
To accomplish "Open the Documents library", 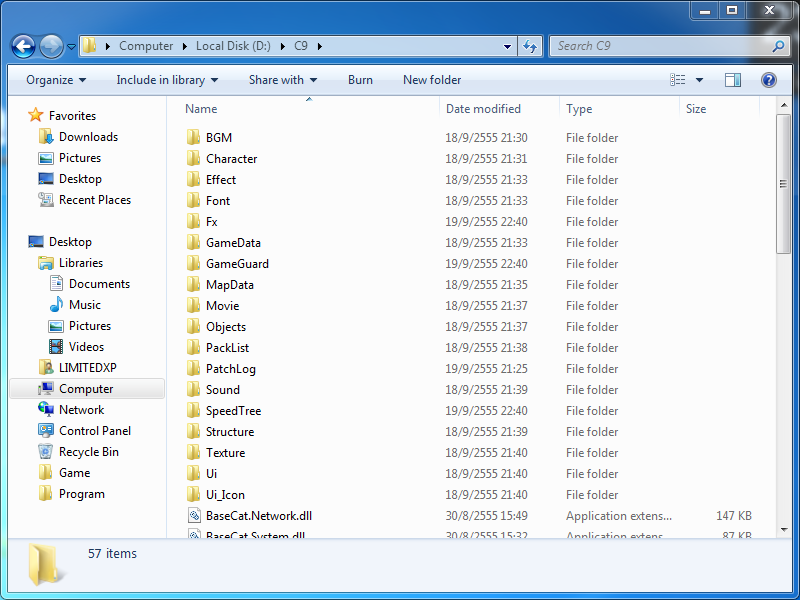I will 99,284.
